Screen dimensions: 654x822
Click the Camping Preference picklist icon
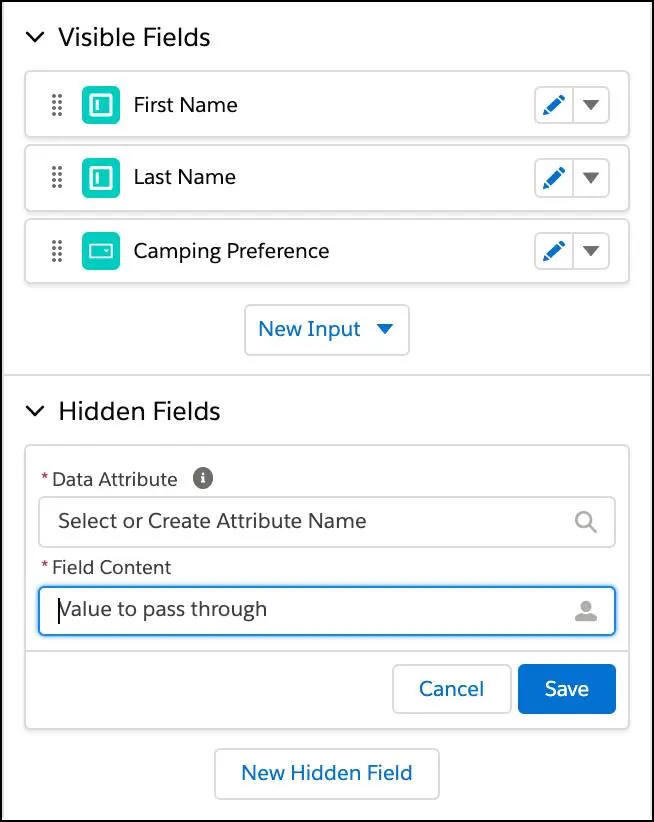click(100, 251)
